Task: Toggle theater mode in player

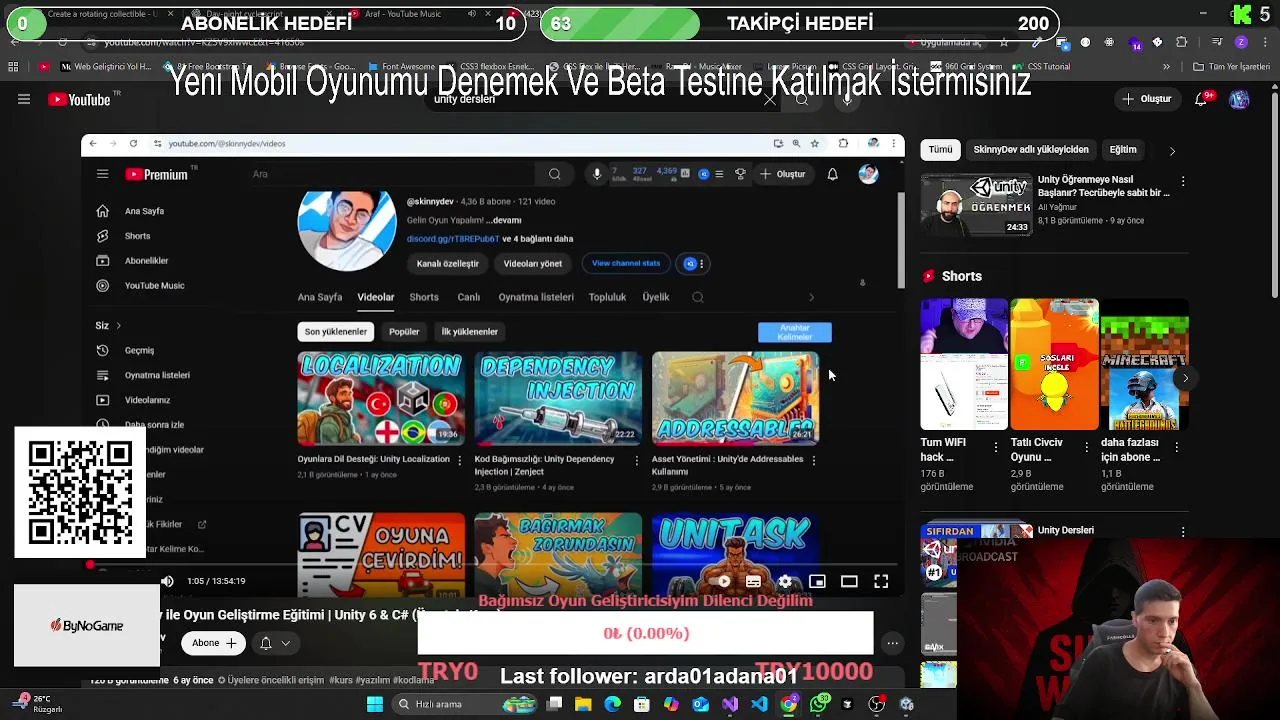Action: point(849,581)
